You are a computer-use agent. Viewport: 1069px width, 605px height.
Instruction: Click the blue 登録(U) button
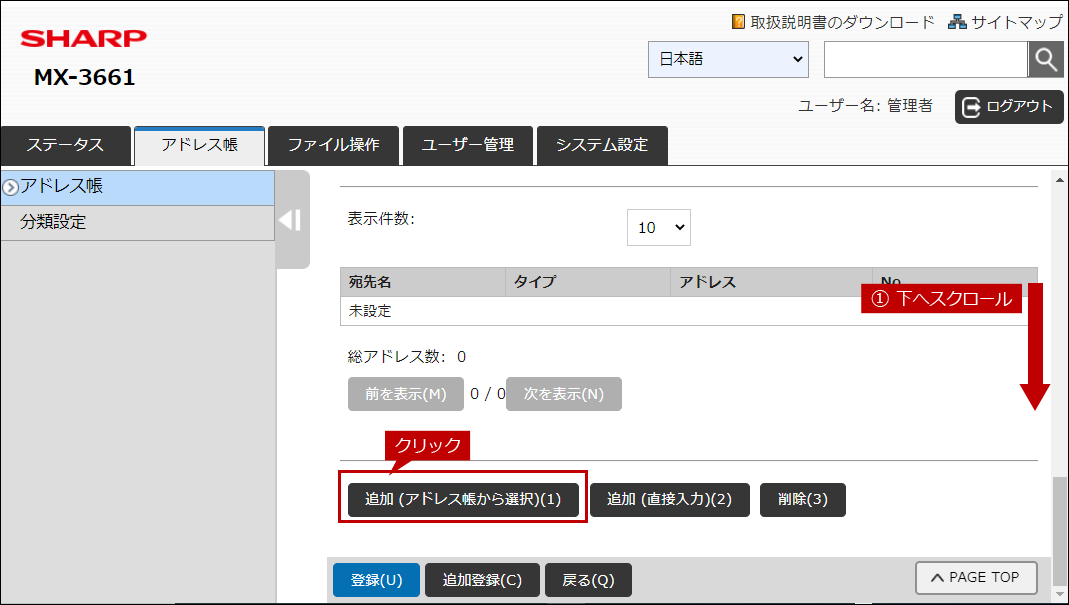click(x=376, y=580)
